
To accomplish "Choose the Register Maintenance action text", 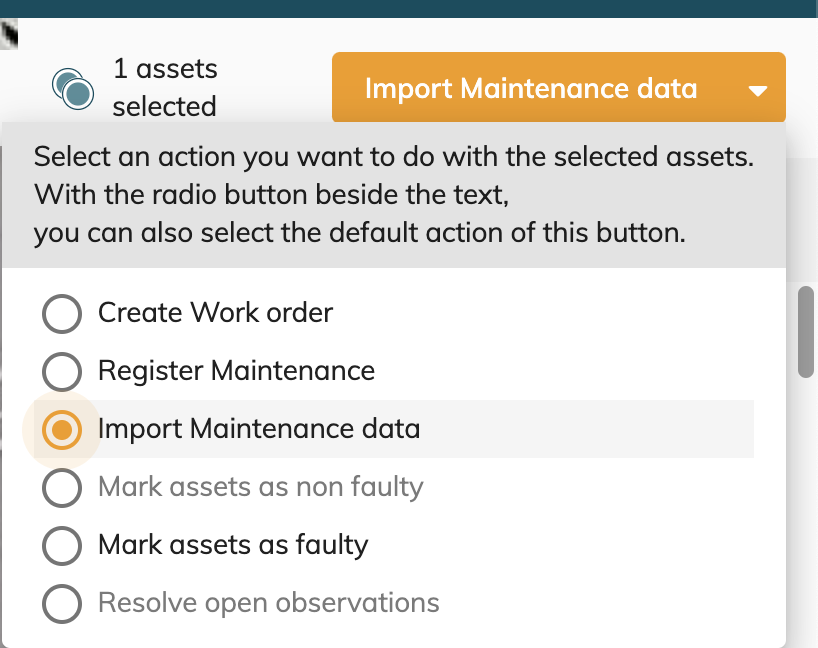I will pos(236,371).
